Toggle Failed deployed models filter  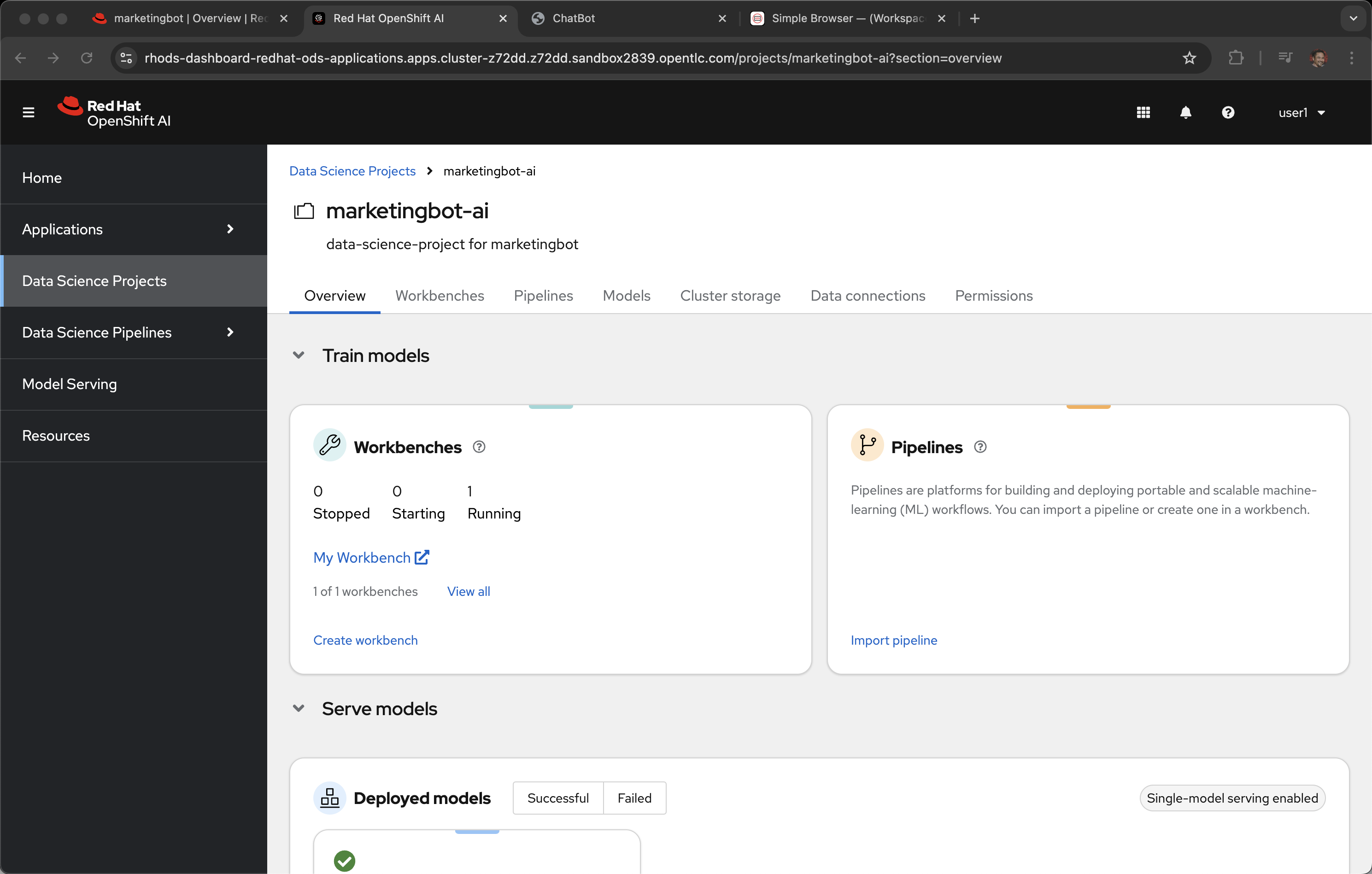pyautogui.click(x=634, y=798)
